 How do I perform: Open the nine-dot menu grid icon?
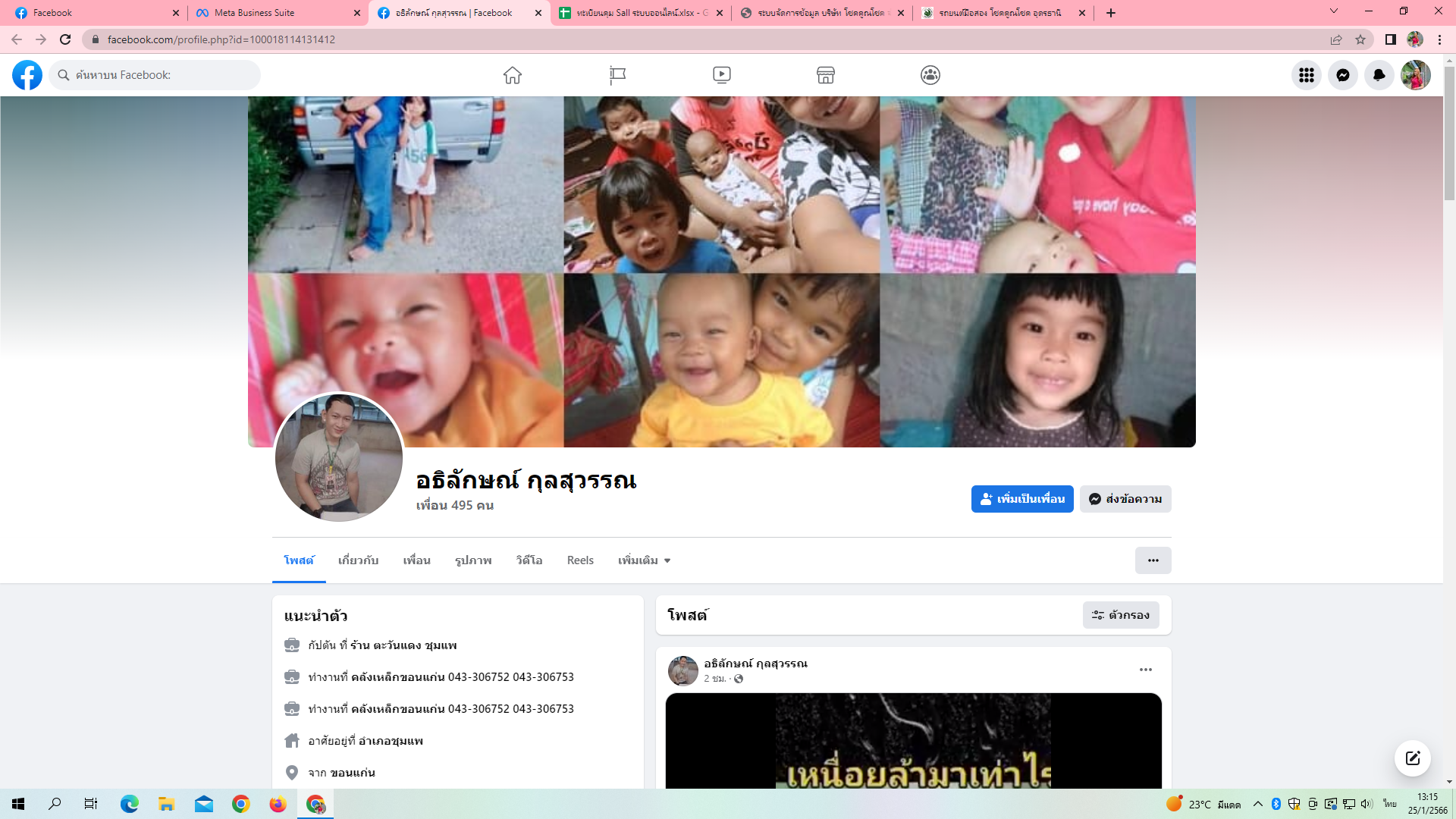point(1306,75)
